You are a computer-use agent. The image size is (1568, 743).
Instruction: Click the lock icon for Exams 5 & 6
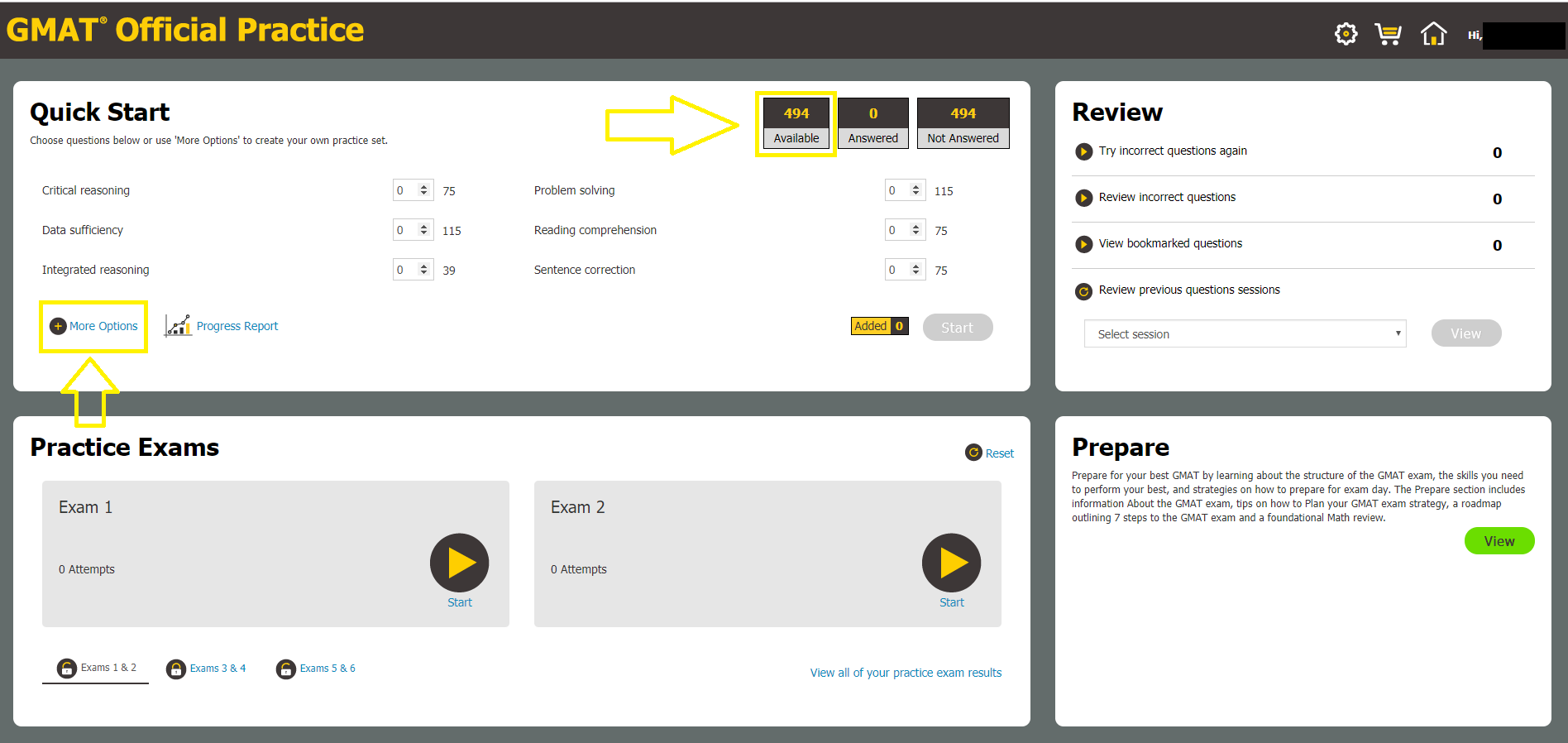pos(285,669)
